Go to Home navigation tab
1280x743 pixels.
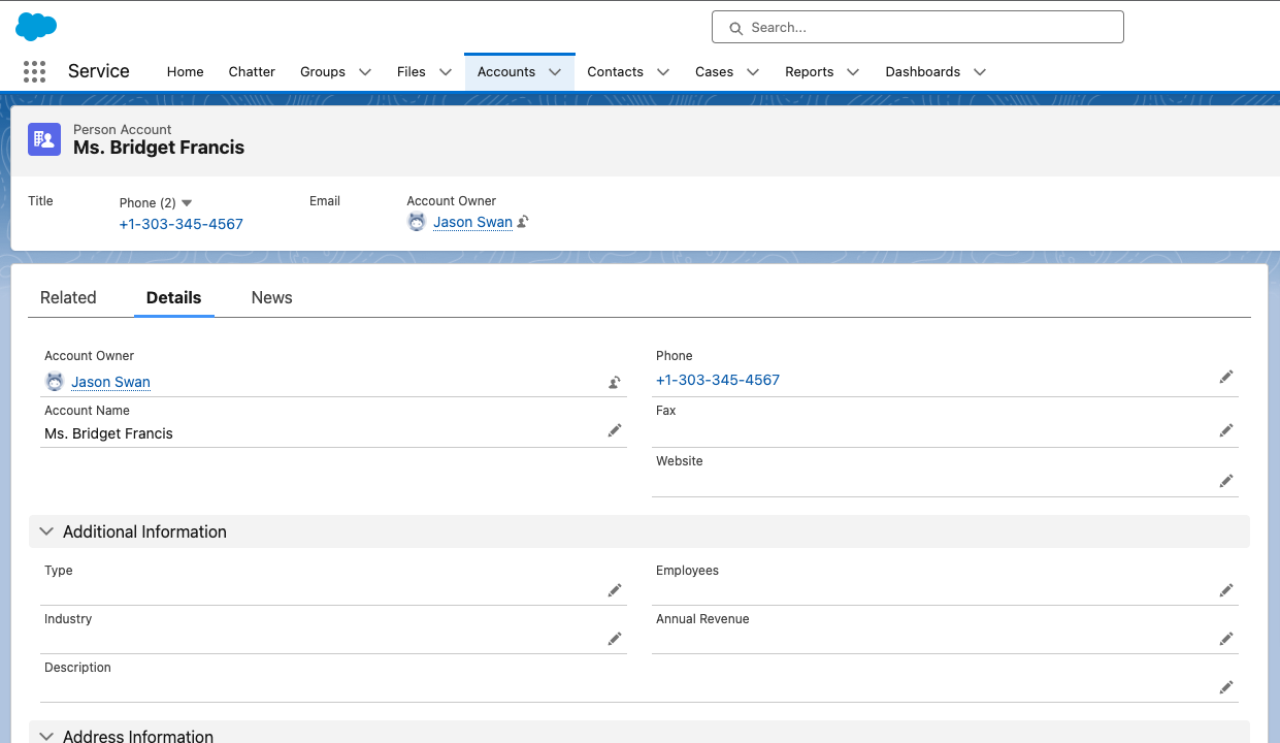(x=185, y=72)
